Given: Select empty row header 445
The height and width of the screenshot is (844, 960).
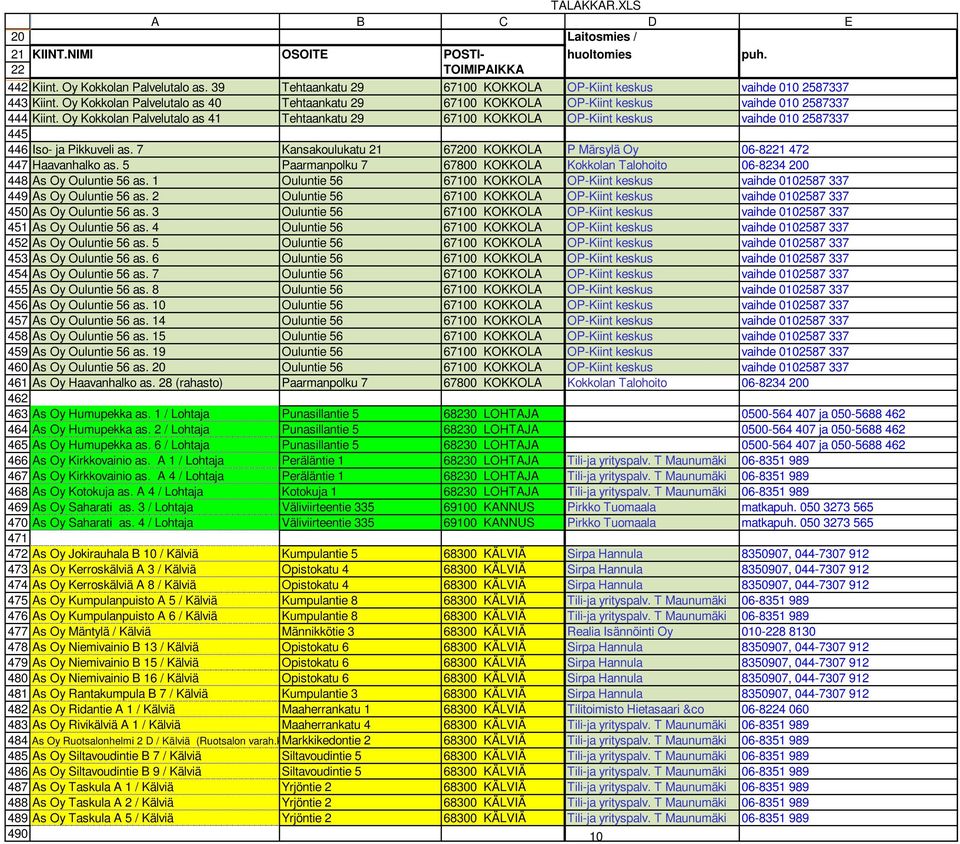Looking at the screenshot, I should pos(18,134).
